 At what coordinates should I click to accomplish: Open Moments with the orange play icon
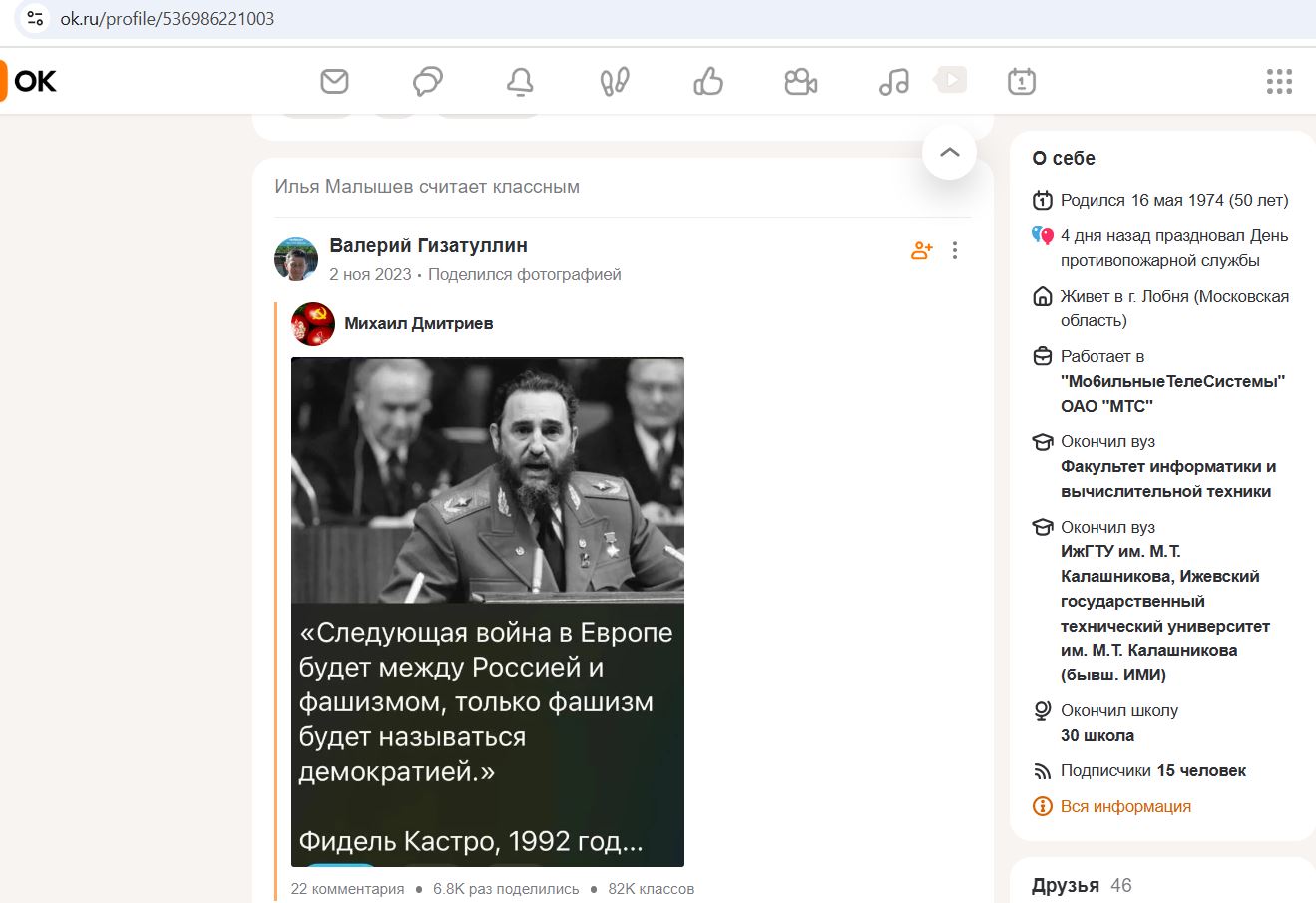click(x=950, y=79)
